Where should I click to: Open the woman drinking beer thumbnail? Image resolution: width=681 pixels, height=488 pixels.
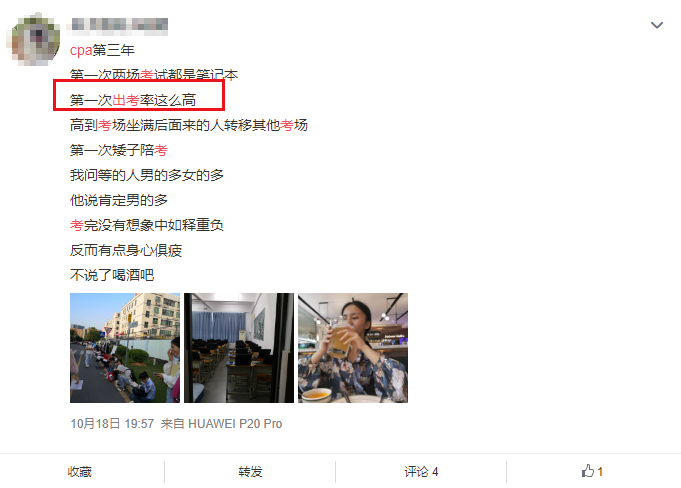point(353,348)
